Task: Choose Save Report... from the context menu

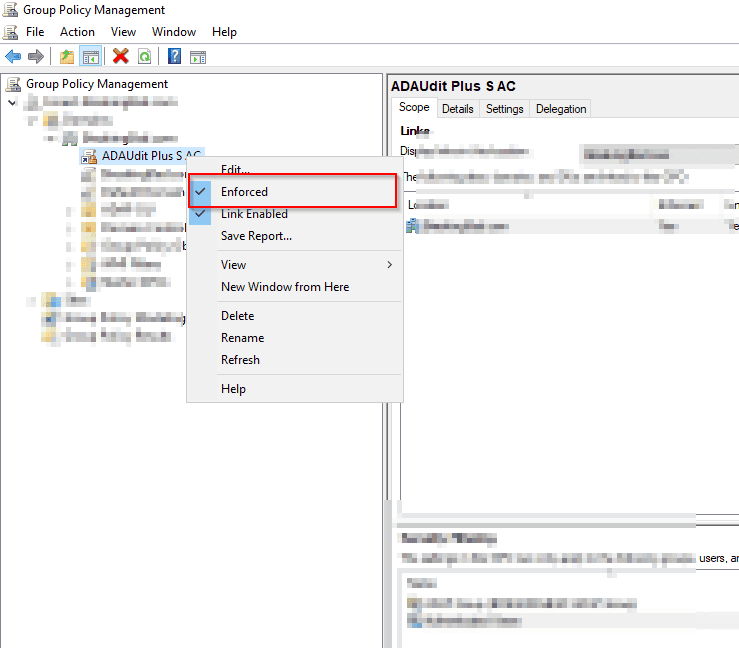Action: tap(256, 236)
